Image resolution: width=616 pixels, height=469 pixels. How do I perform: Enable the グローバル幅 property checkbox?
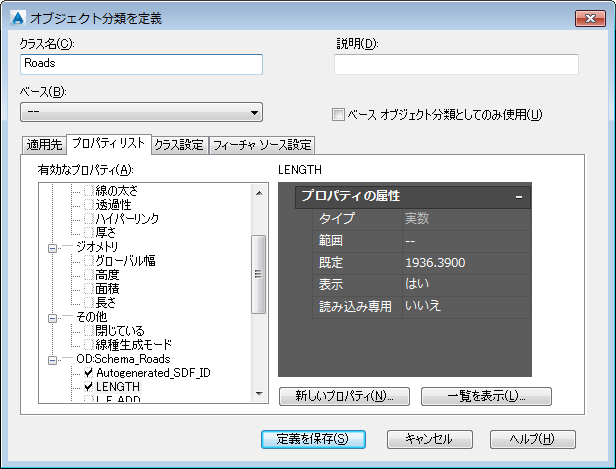pyautogui.click(x=89, y=261)
